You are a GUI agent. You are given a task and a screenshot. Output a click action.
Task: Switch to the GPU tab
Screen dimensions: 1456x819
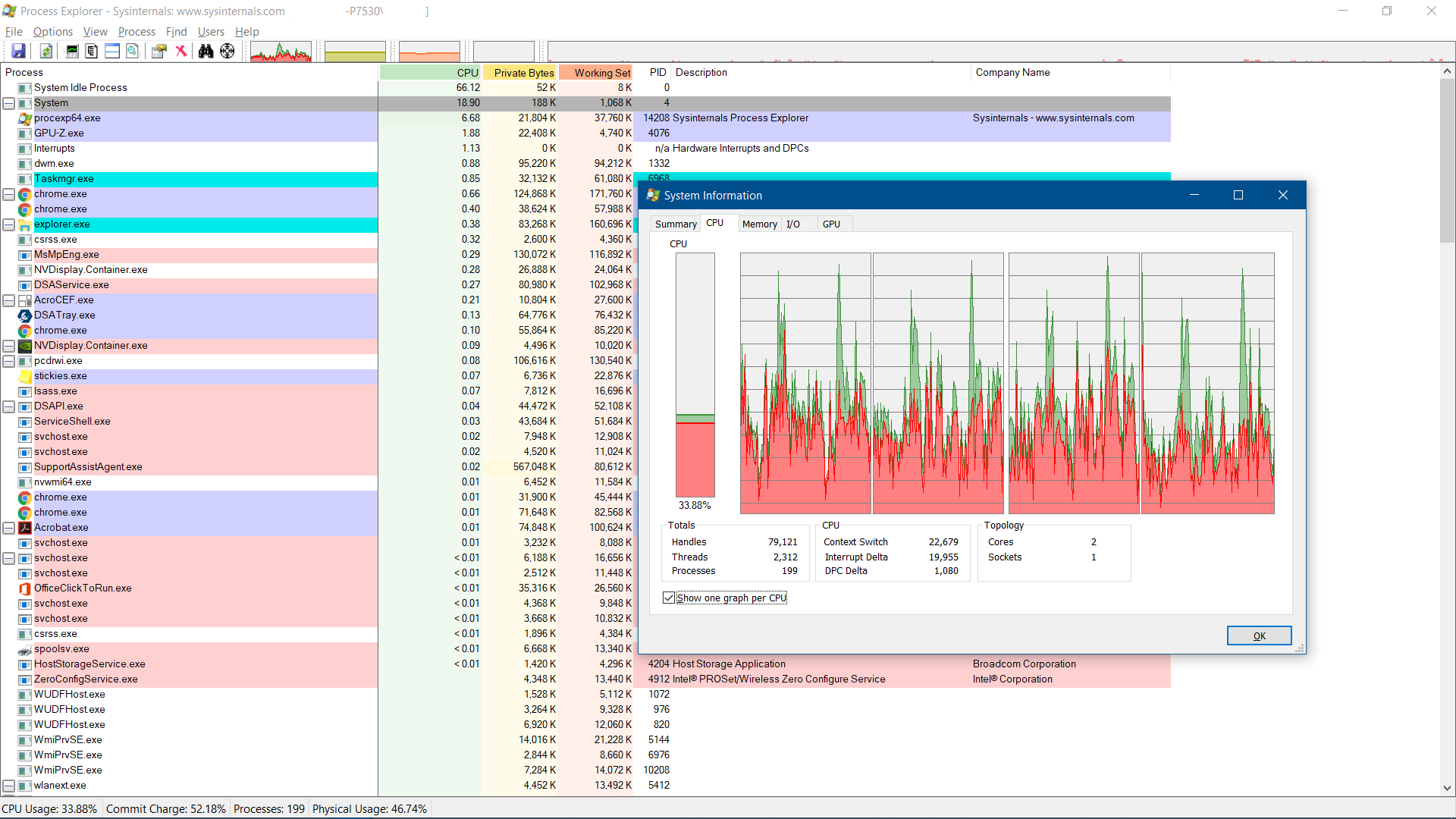(831, 224)
